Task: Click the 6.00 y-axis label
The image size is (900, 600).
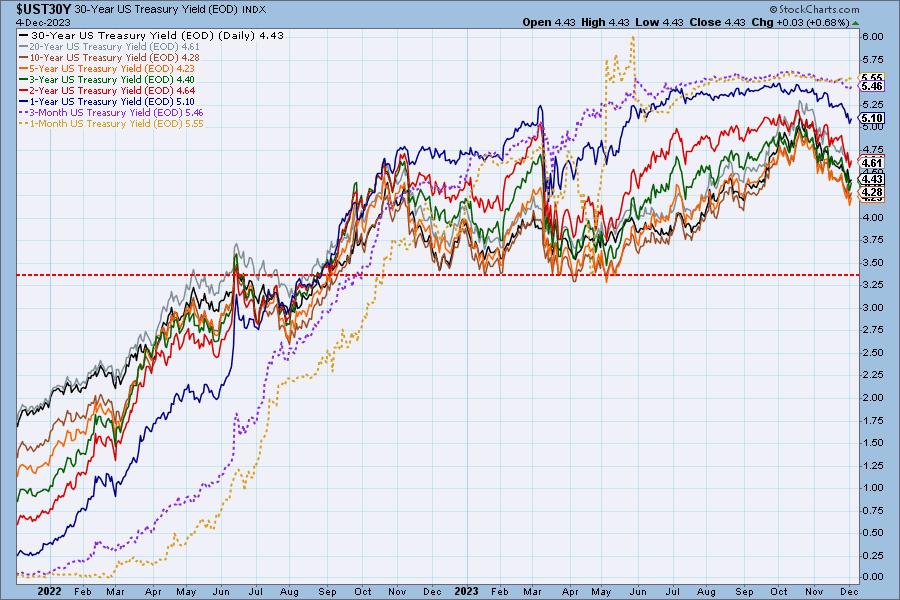Action: tap(872, 37)
